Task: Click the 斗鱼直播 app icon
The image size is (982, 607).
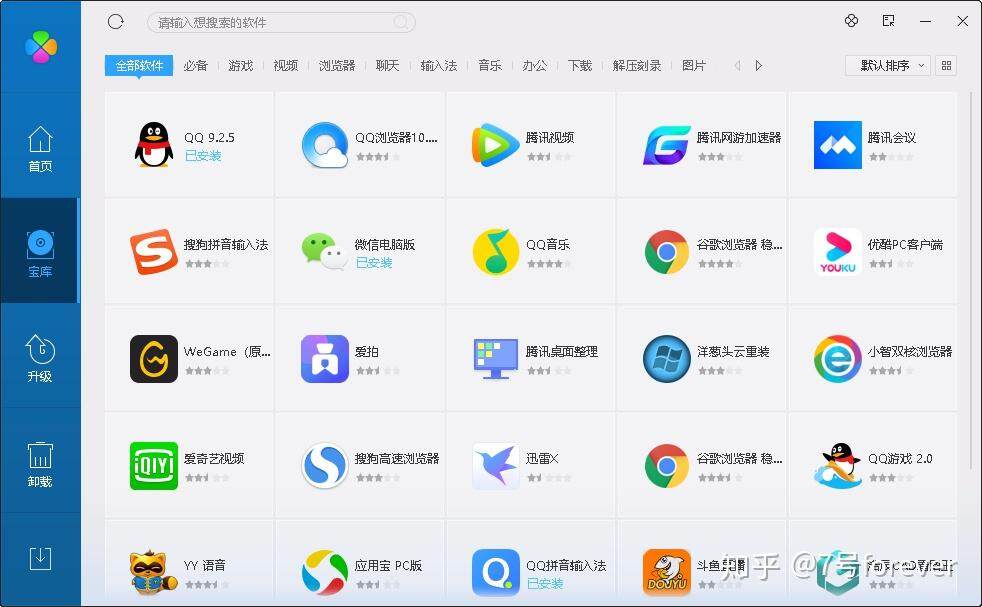Action: click(667, 571)
